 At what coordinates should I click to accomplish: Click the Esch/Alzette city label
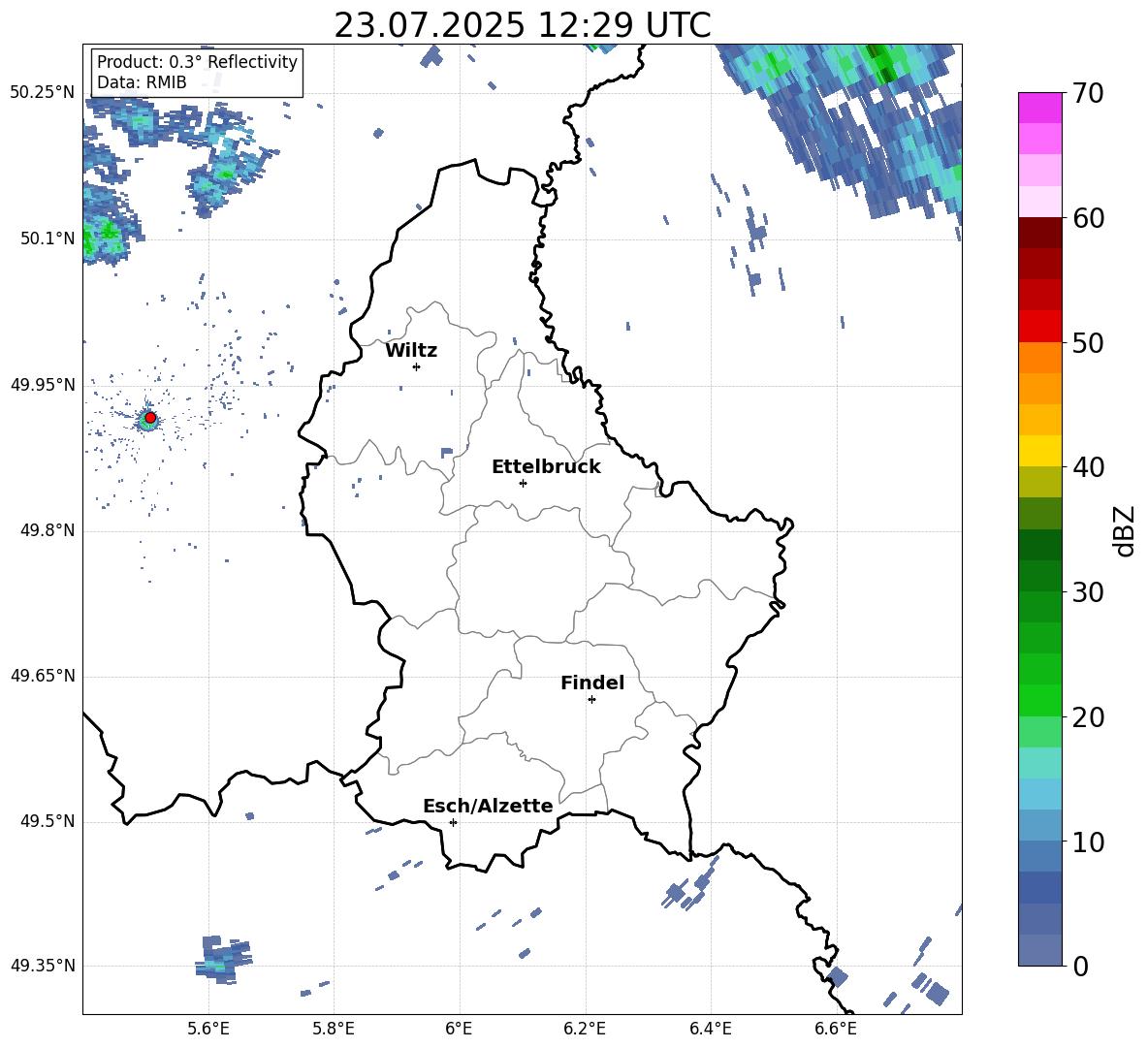tap(488, 806)
